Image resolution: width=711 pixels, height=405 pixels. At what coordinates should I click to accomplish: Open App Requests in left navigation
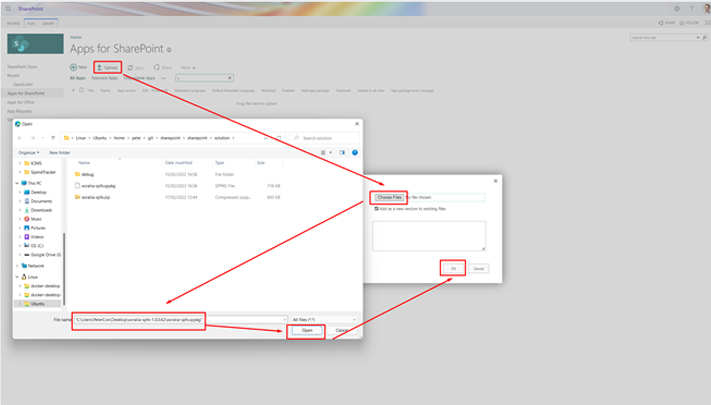(x=19, y=111)
